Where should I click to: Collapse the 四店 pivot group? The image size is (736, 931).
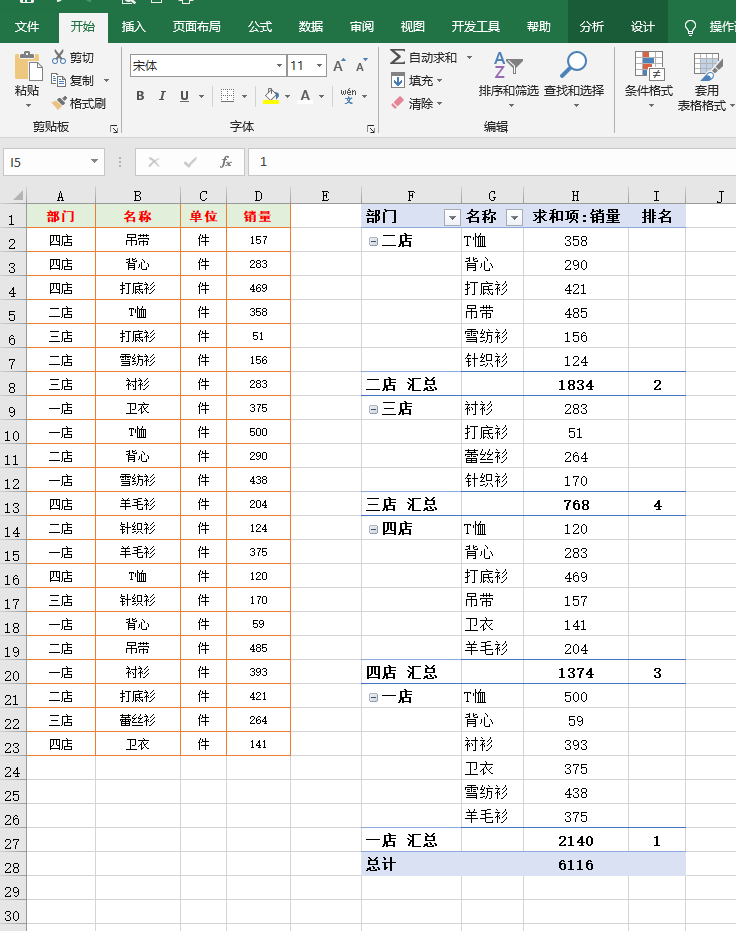point(373,529)
